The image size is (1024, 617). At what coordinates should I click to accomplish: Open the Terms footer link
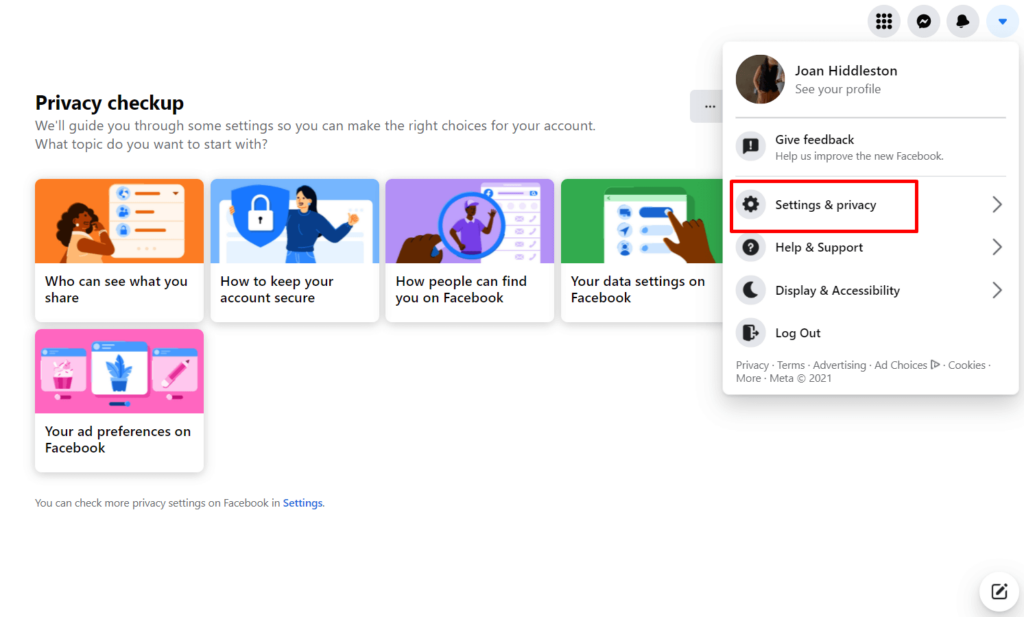click(x=791, y=365)
